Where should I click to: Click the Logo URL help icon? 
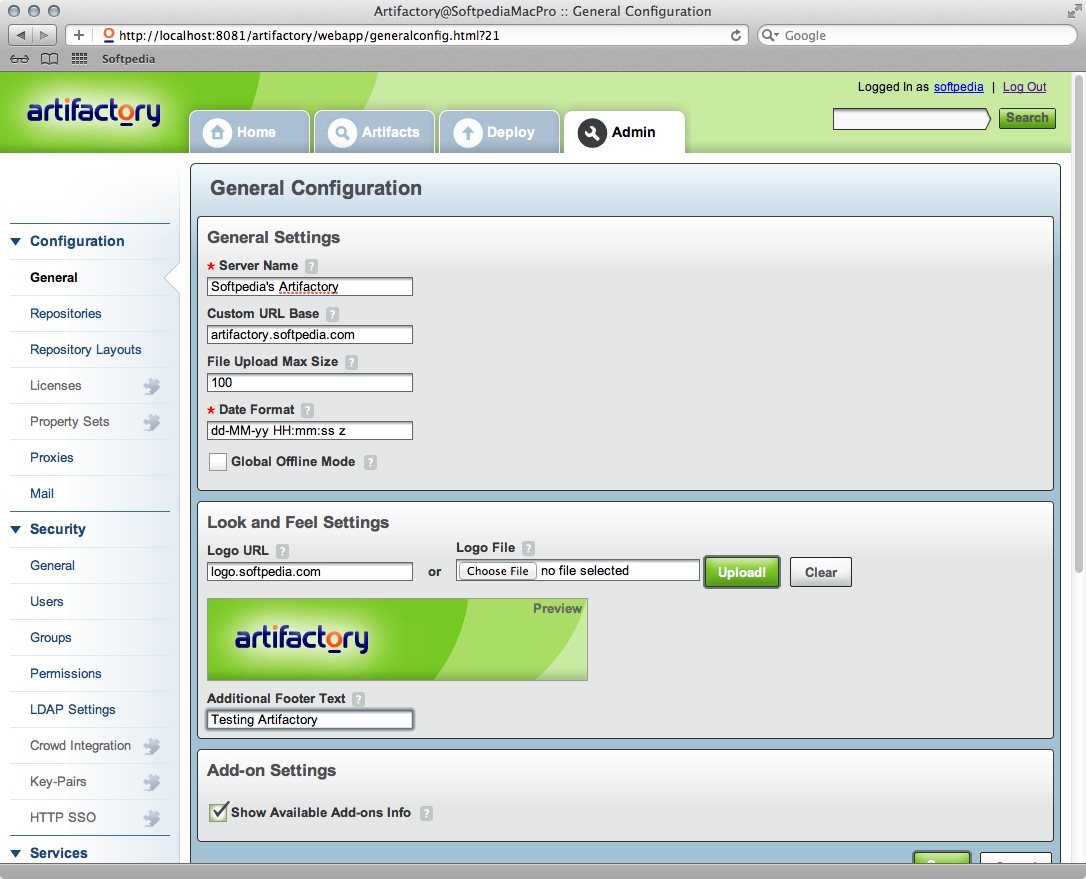tap(282, 551)
